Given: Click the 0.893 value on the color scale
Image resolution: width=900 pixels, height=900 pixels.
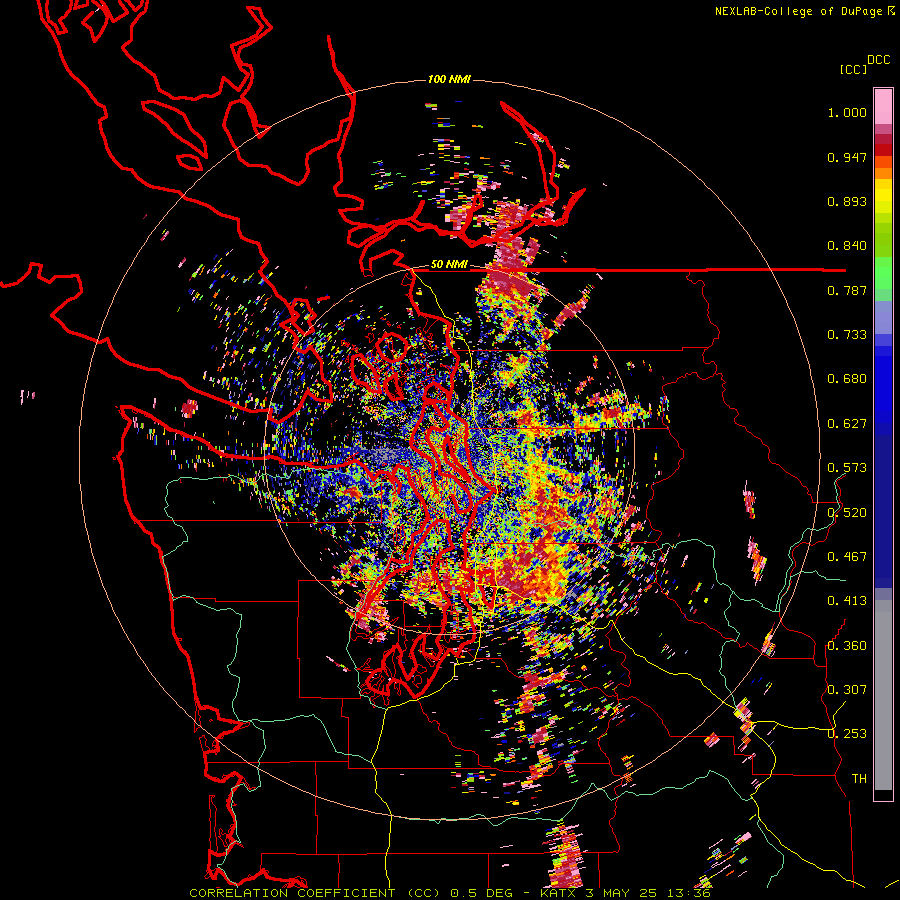Looking at the screenshot, I should point(847,201).
